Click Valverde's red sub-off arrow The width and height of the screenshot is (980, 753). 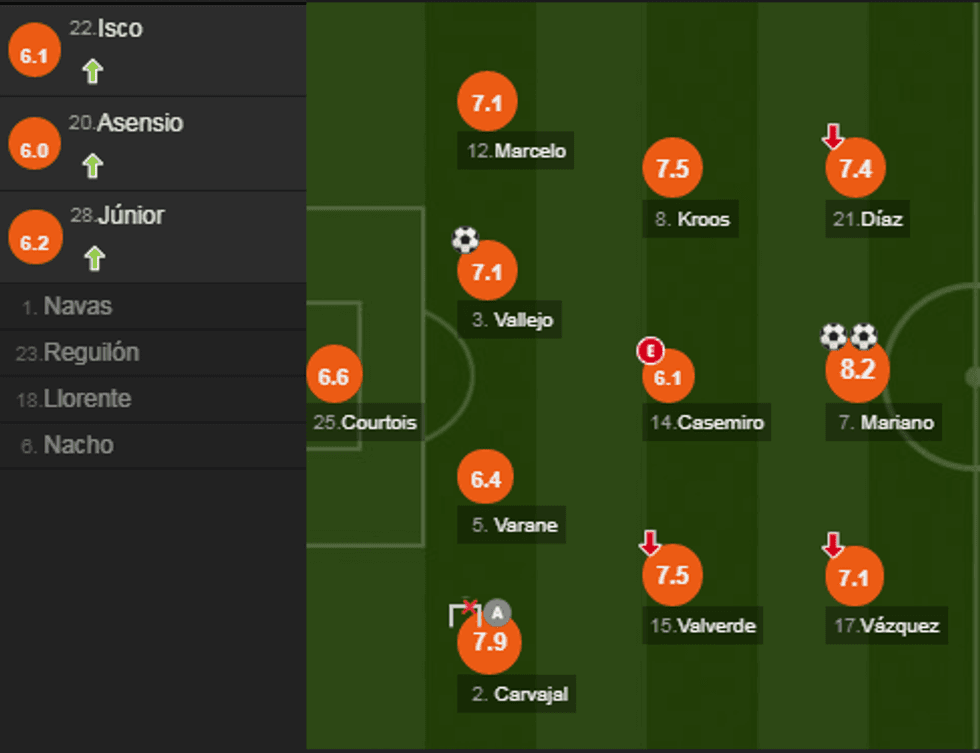pyautogui.click(x=650, y=543)
